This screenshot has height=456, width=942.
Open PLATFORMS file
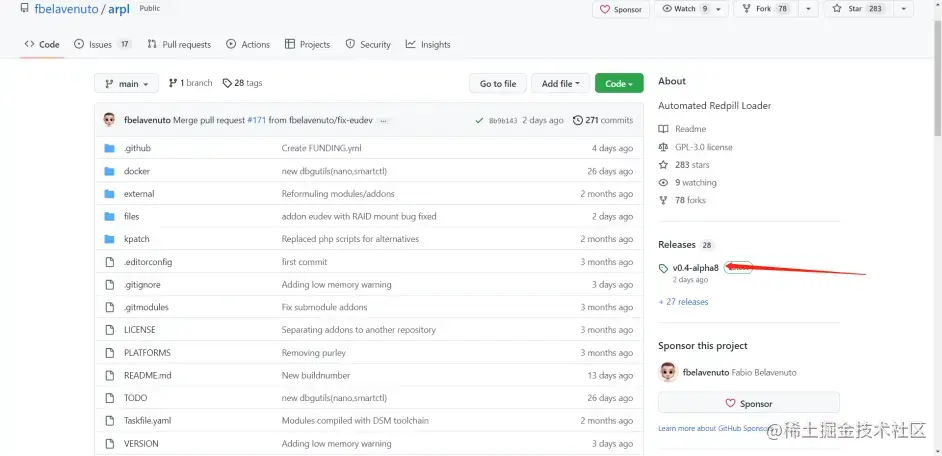tap(147, 353)
